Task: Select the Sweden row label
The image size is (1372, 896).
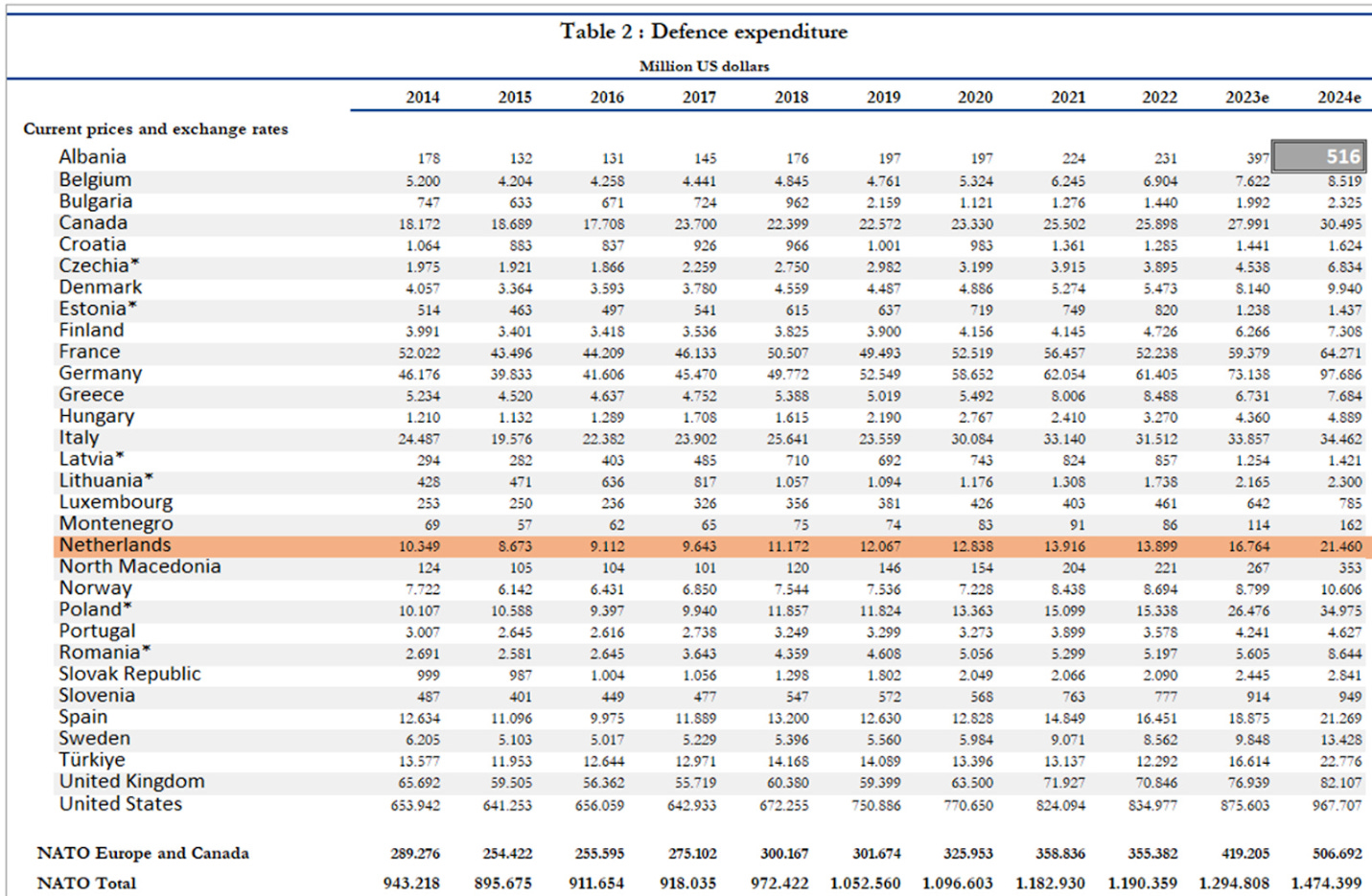Action: (94, 739)
